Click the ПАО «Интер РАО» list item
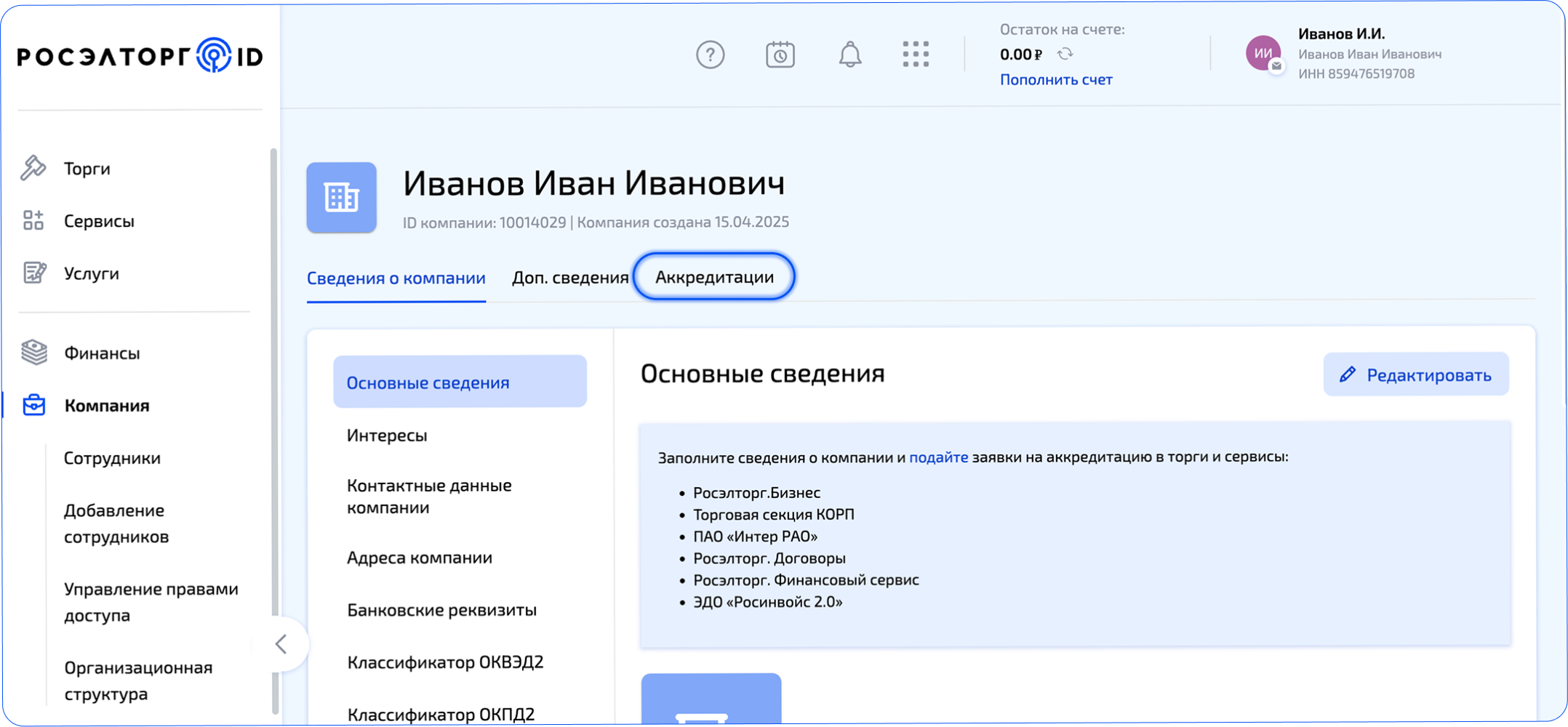1568x727 pixels. tap(755, 536)
